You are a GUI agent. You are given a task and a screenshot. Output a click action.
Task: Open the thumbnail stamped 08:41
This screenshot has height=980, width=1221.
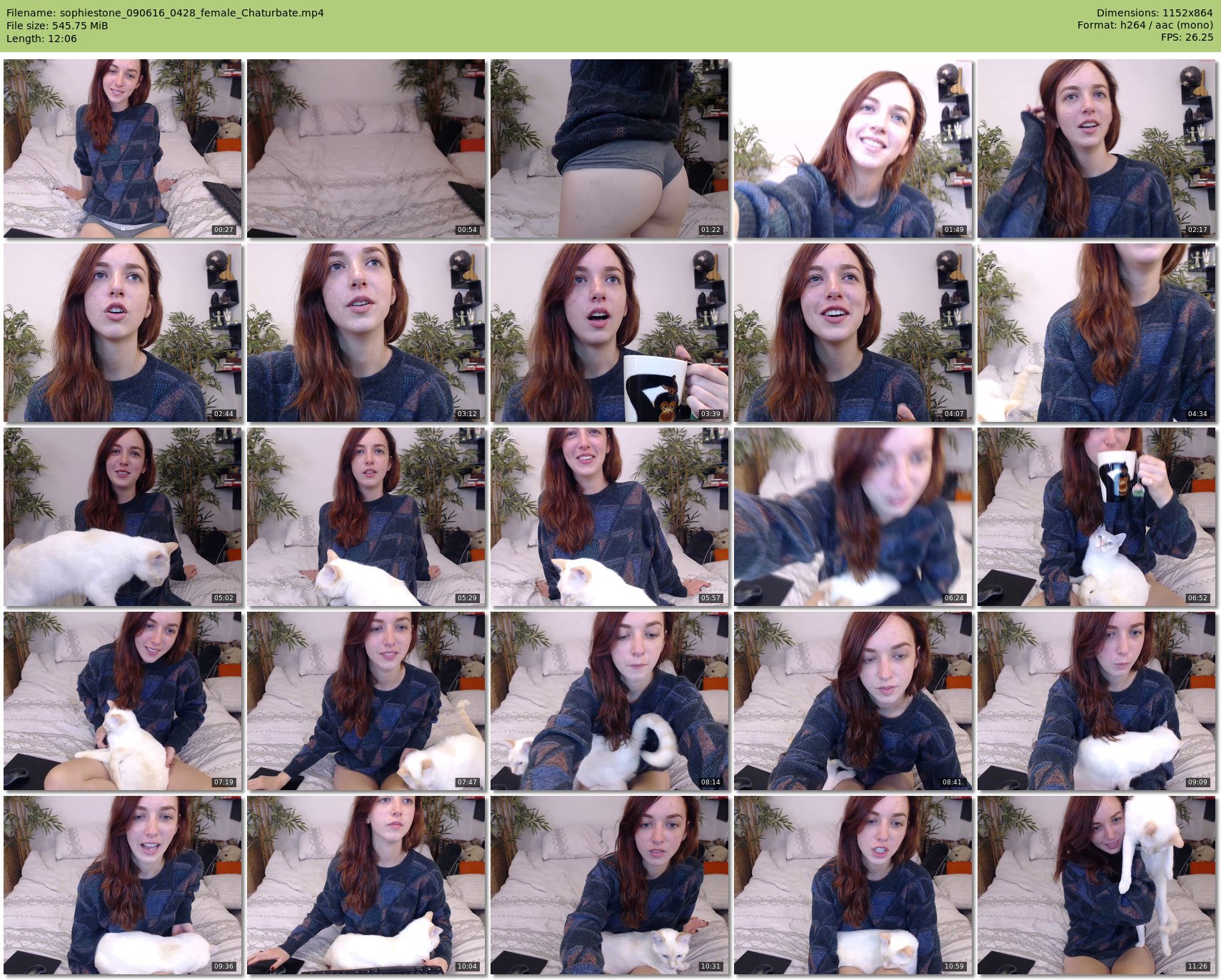pos(853,701)
